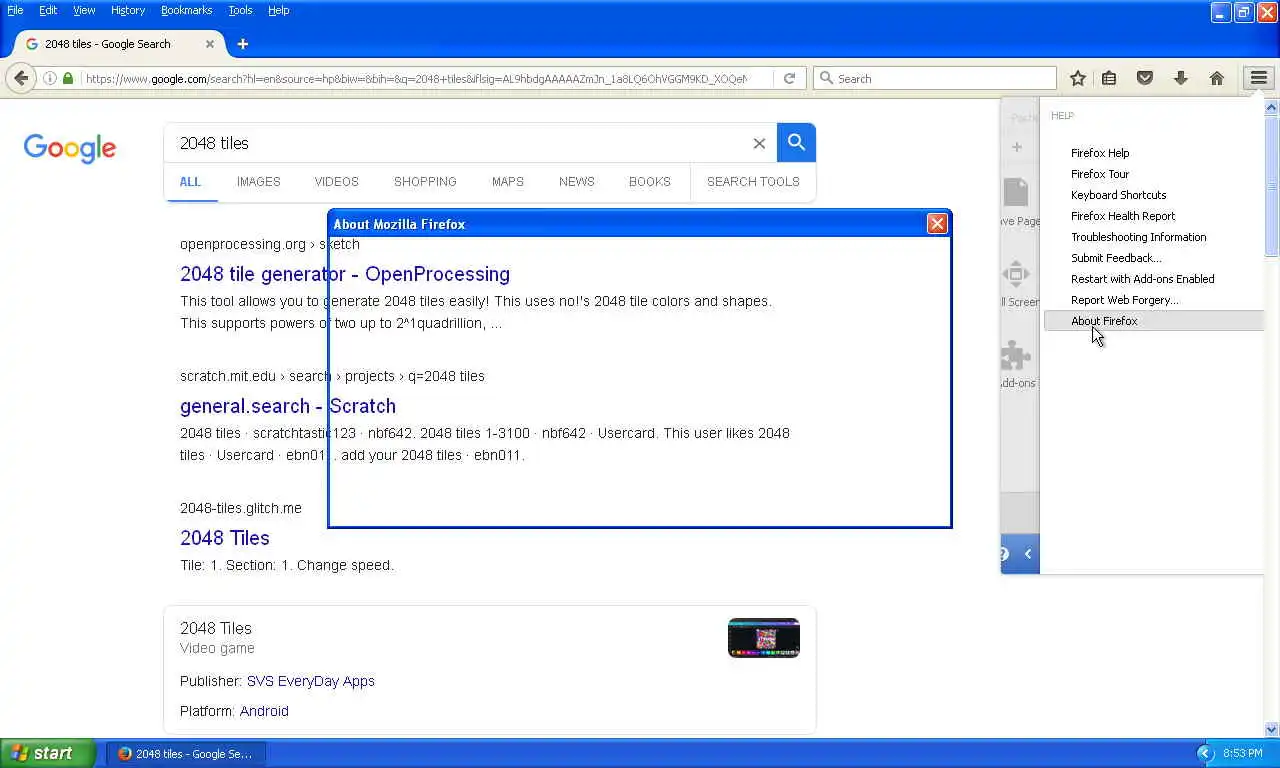Viewport: 1280px width, 768px height.
Task: Click the blue Google search magnifier button
Action: tap(796, 143)
